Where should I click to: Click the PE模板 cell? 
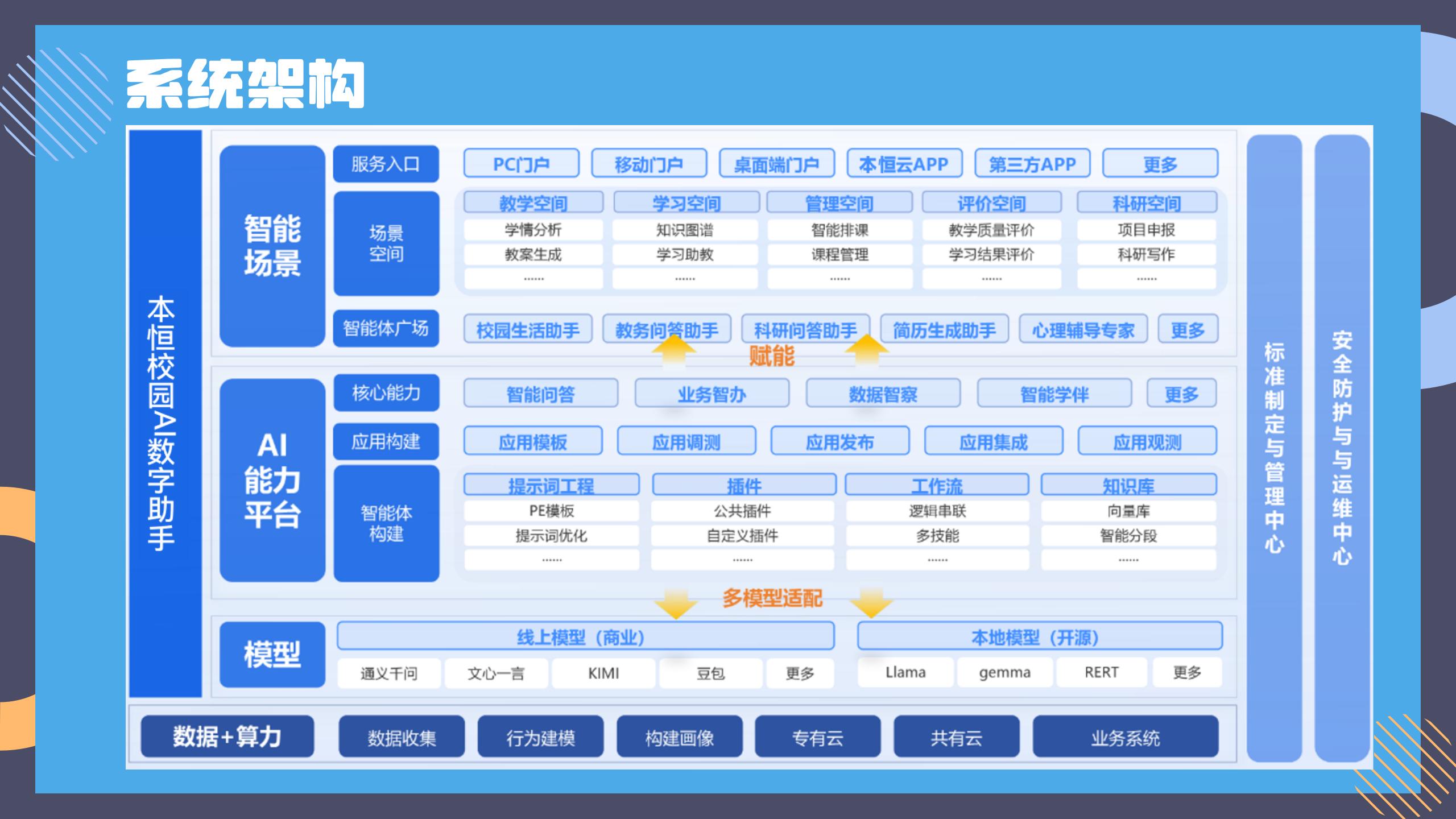coord(552,511)
